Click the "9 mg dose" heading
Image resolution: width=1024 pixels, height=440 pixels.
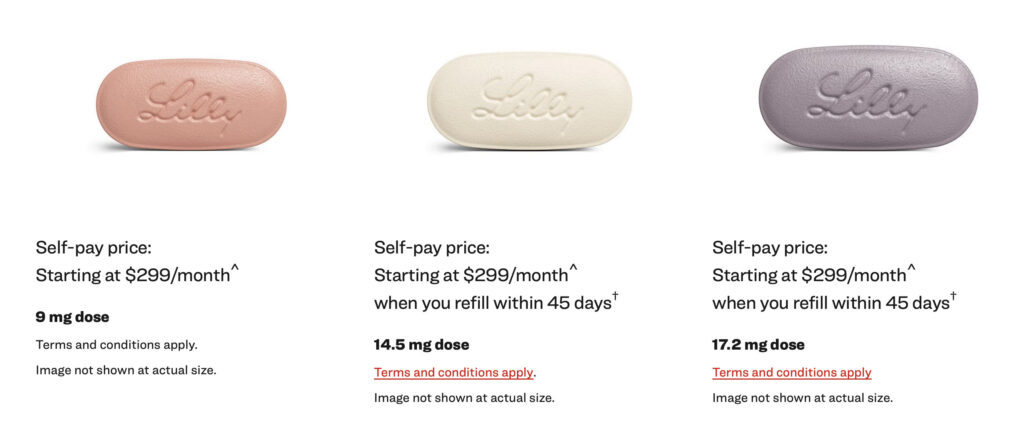73,317
